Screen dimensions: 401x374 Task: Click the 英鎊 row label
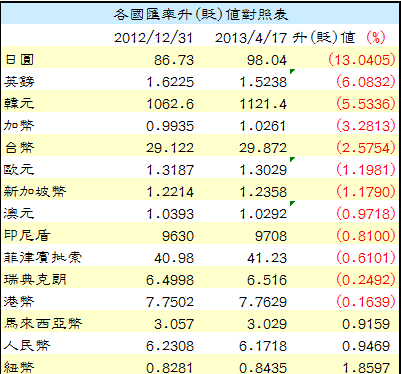tap(19, 82)
